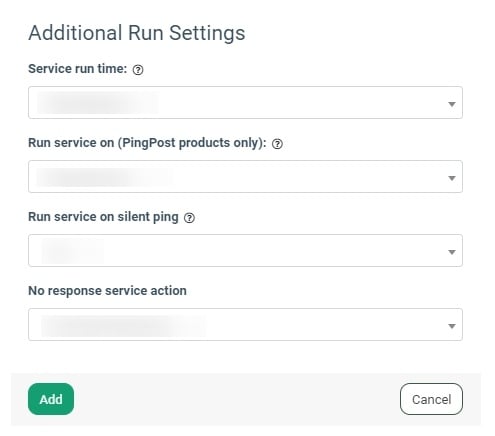Select the silent ping combo box field
The image size is (495, 436).
click(x=245, y=250)
